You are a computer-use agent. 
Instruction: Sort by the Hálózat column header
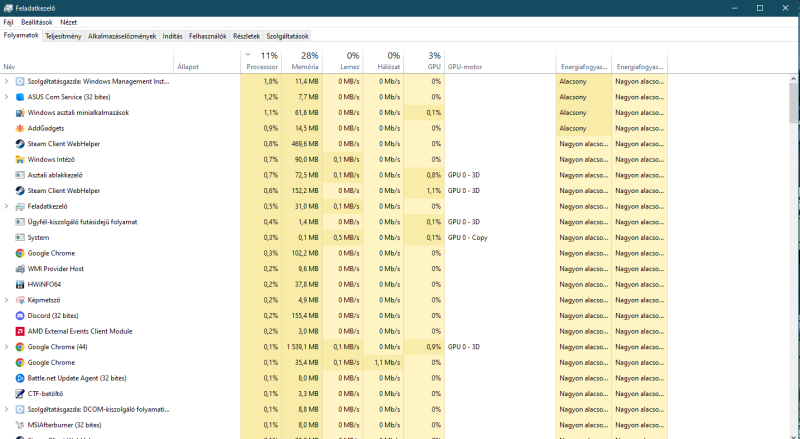click(384, 61)
